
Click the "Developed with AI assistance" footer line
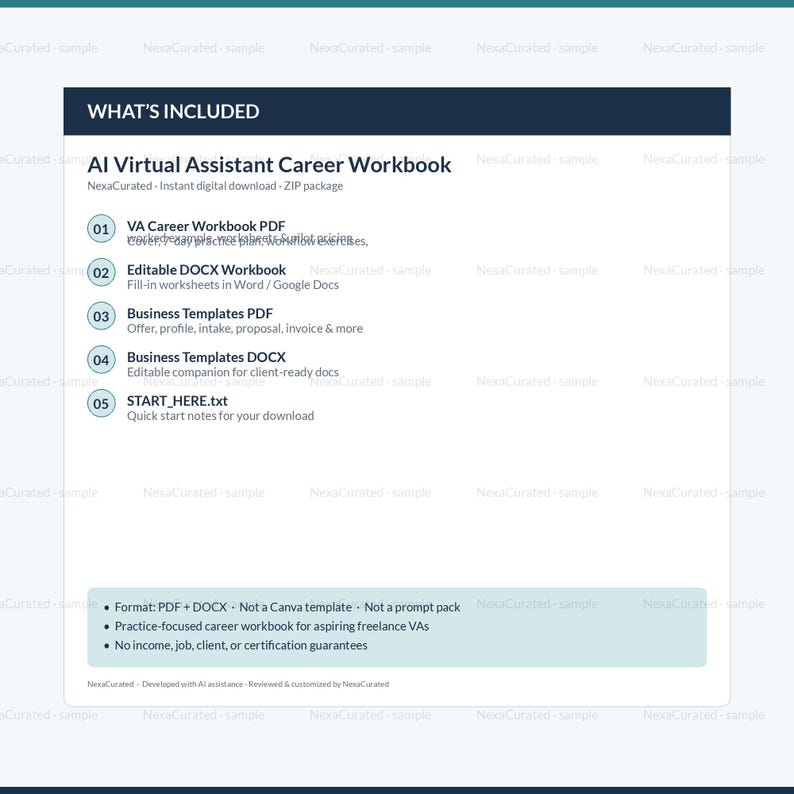(238, 684)
